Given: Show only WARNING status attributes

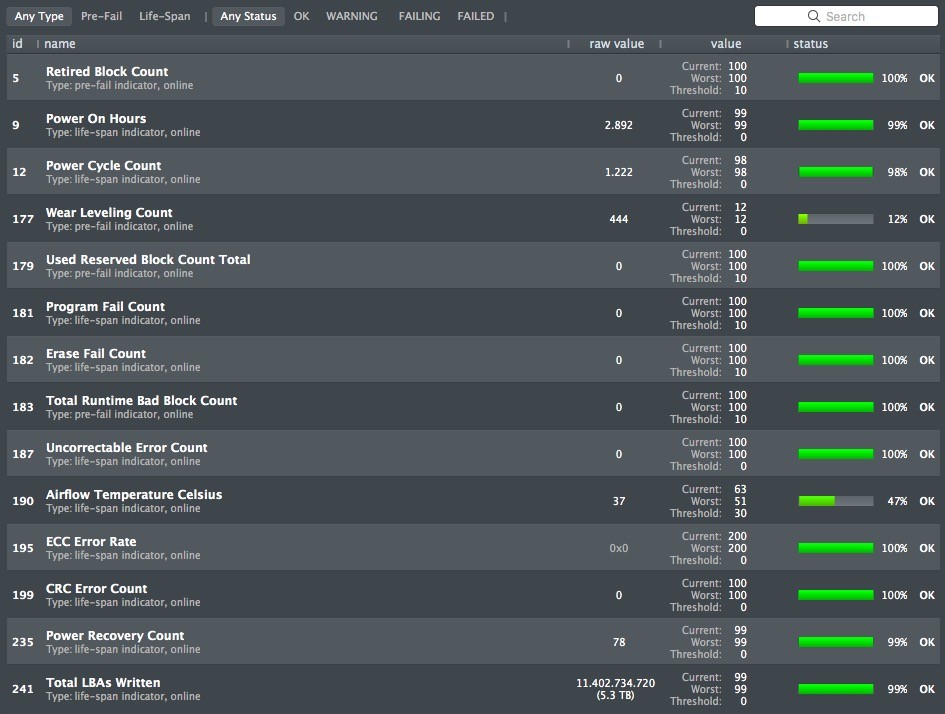Looking at the screenshot, I should tap(352, 16).
